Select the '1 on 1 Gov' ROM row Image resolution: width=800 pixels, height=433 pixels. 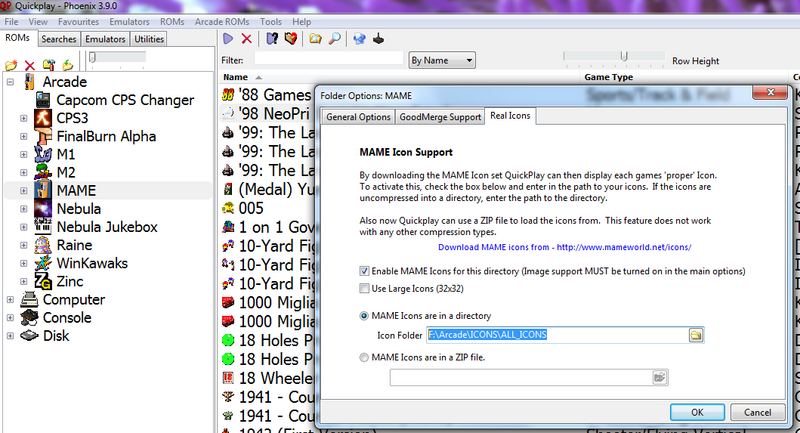coord(267,227)
